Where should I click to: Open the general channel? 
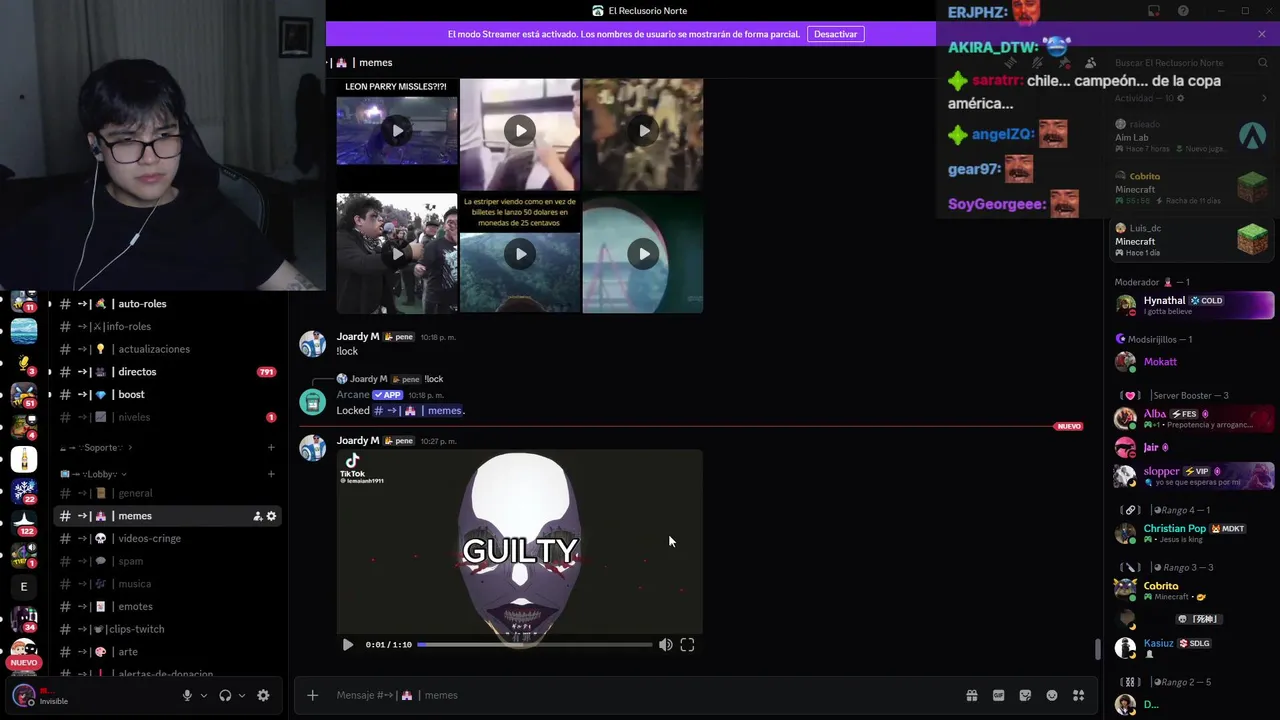tap(167, 493)
